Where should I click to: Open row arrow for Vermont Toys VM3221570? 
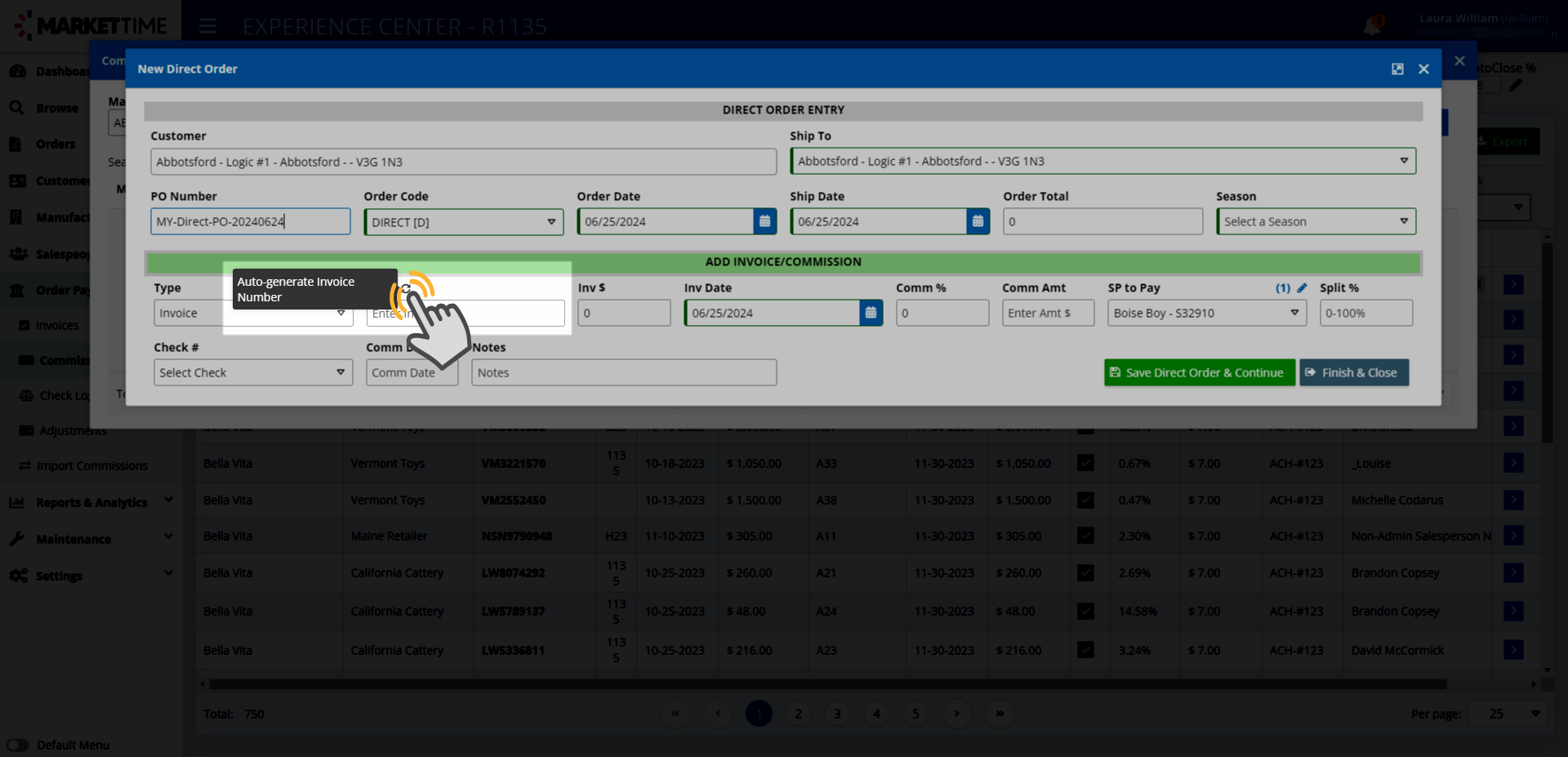click(x=1513, y=463)
